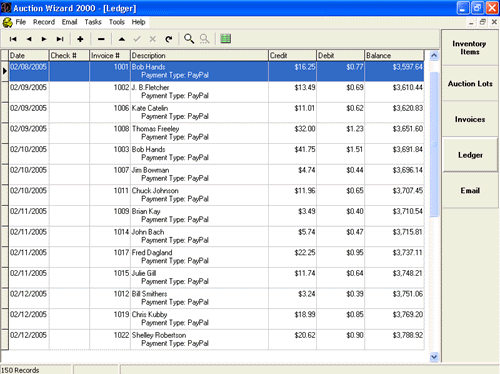Open search with the magnifying glass icon
Screen dimensions: 500x374
click(x=189, y=39)
